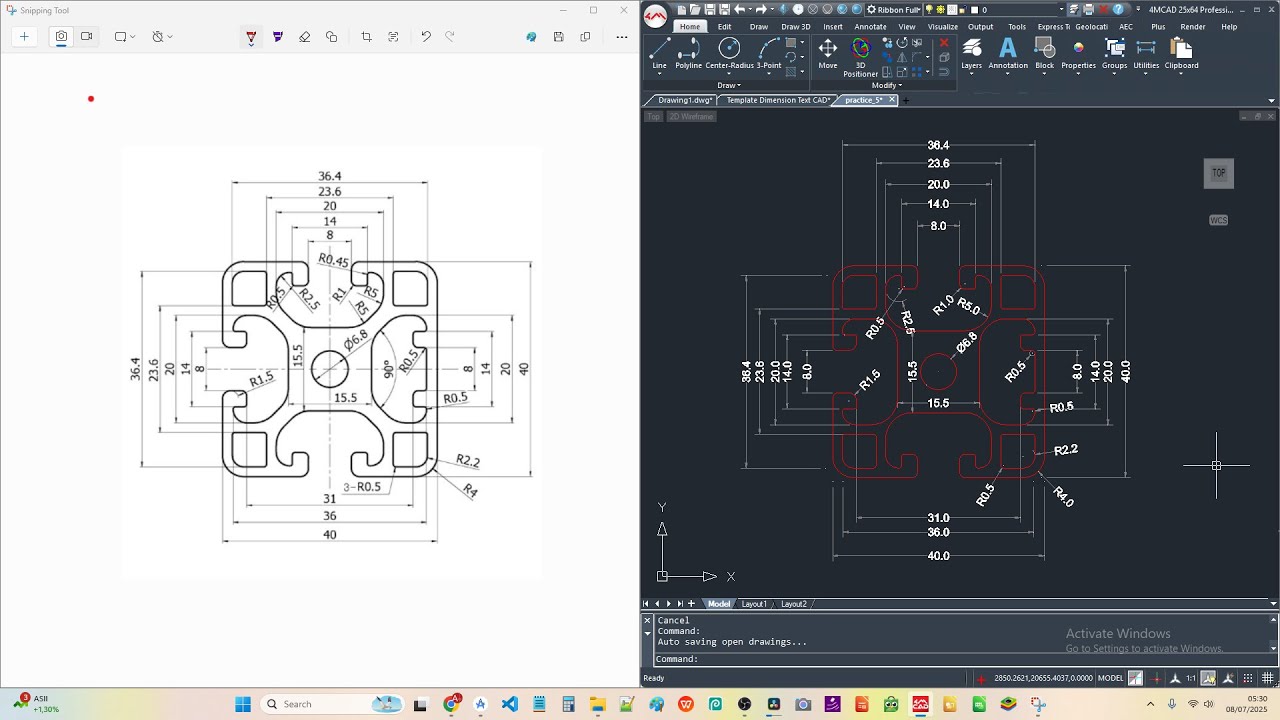Open the Ribbon Full workspace dropdown
Viewport: 1280px width, 720px height.
point(893,10)
